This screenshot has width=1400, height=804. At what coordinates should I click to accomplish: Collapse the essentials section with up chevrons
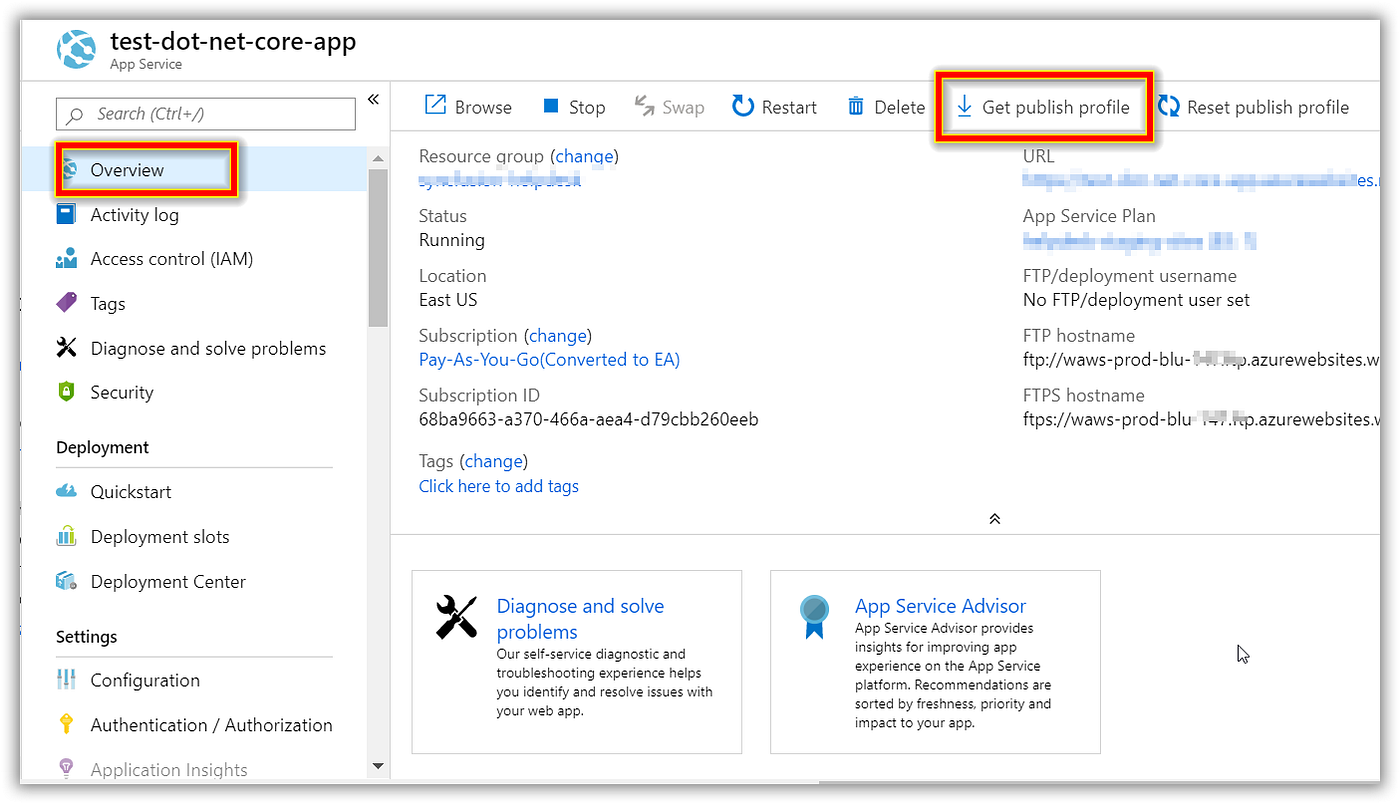pos(994,519)
